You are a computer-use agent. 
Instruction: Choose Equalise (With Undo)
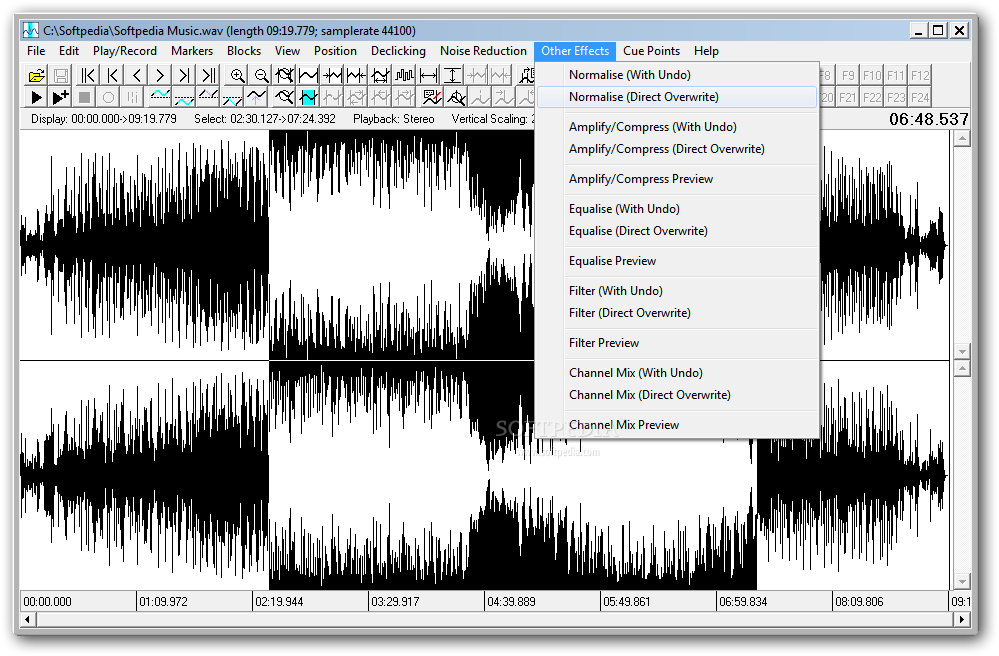[677, 209]
